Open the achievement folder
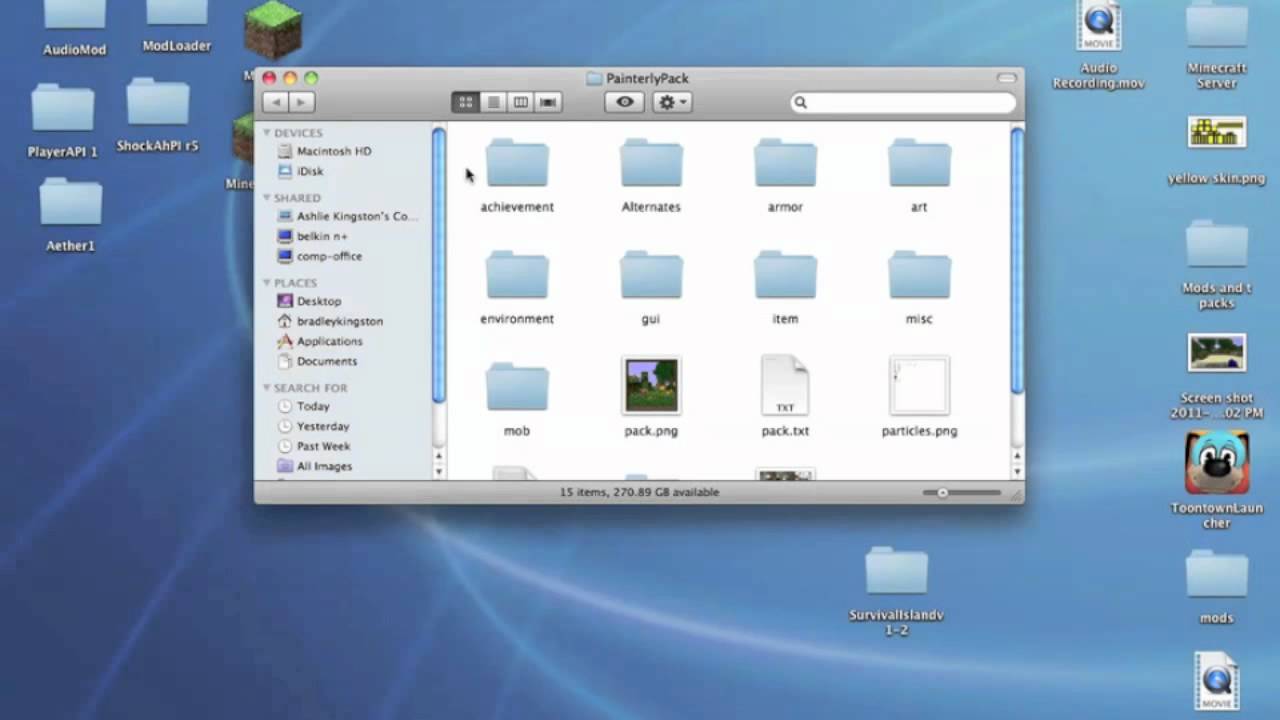This screenshot has height=720, width=1280. coord(517,163)
